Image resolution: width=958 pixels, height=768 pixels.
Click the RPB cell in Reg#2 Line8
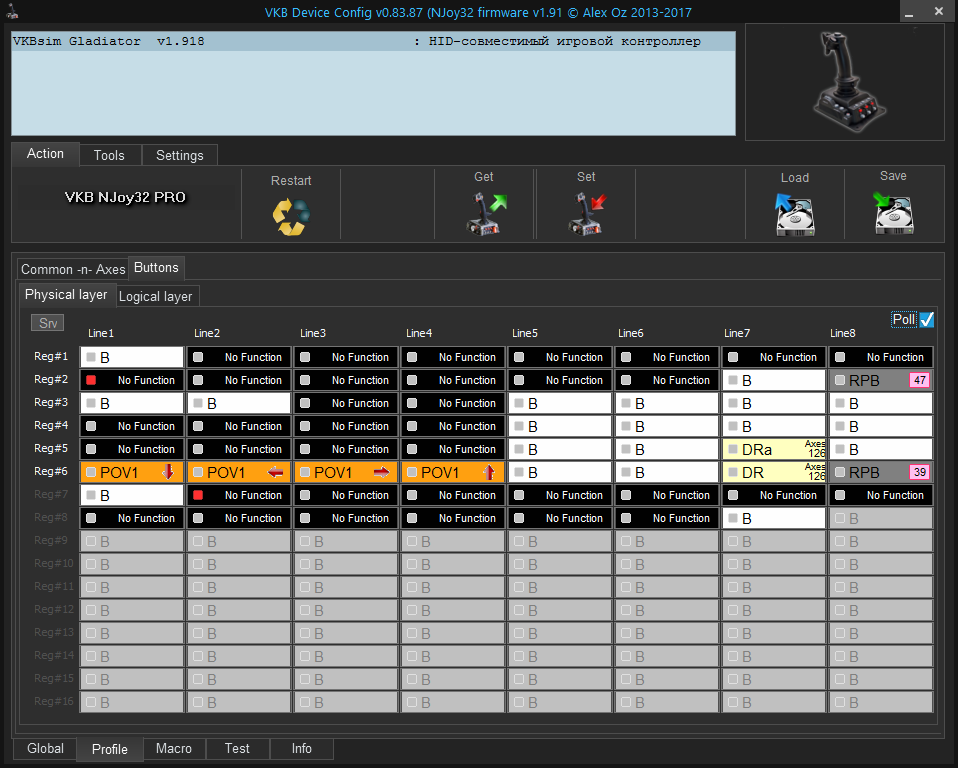[881, 380]
